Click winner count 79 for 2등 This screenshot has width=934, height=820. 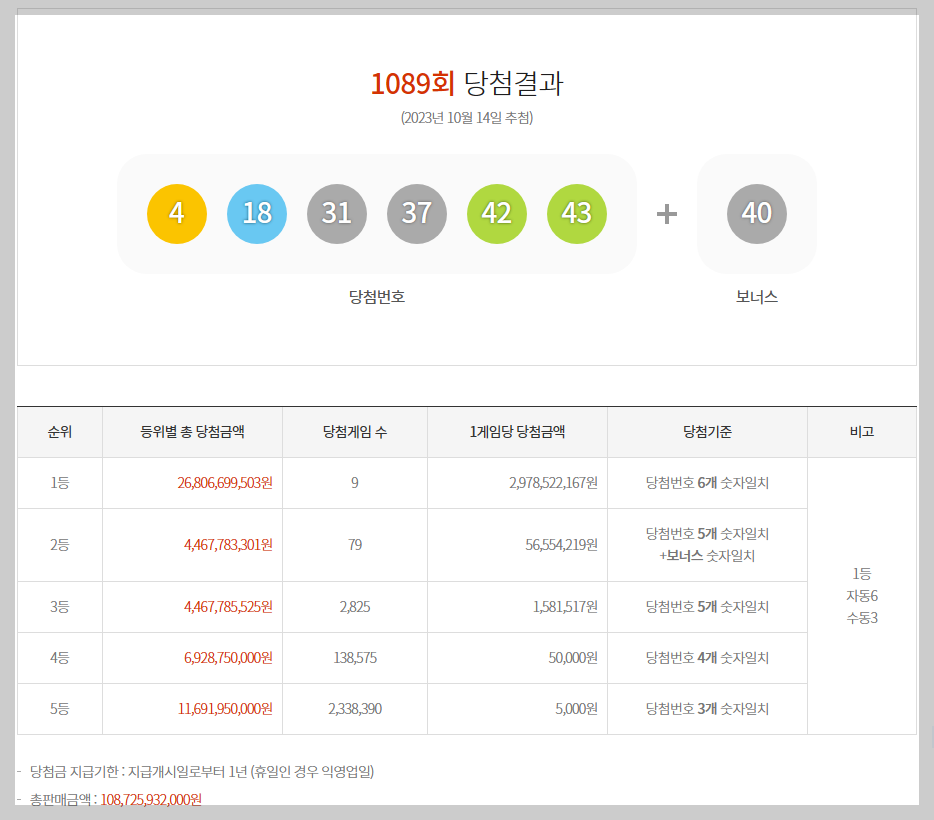coord(355,545)
